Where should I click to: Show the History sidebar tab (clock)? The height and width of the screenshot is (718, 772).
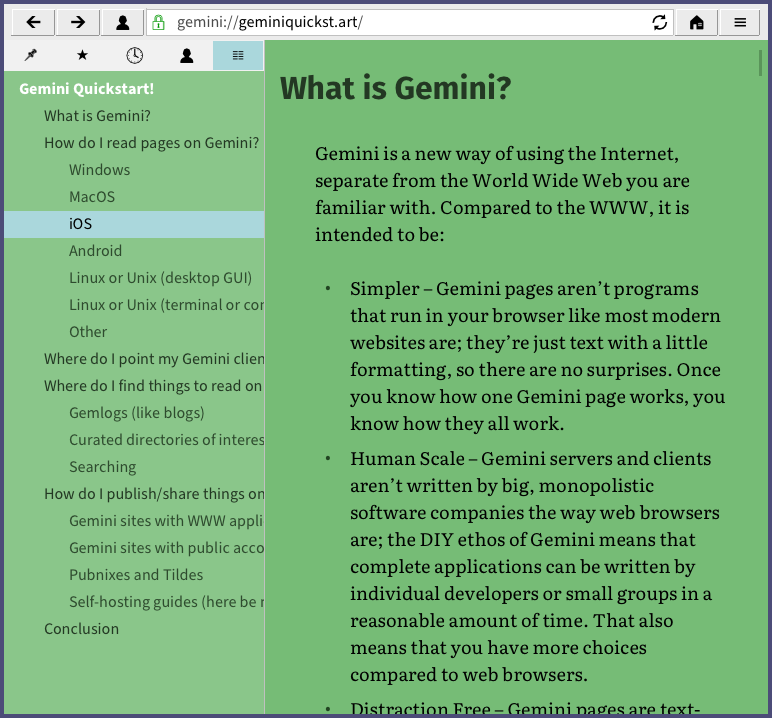point(134,56)
